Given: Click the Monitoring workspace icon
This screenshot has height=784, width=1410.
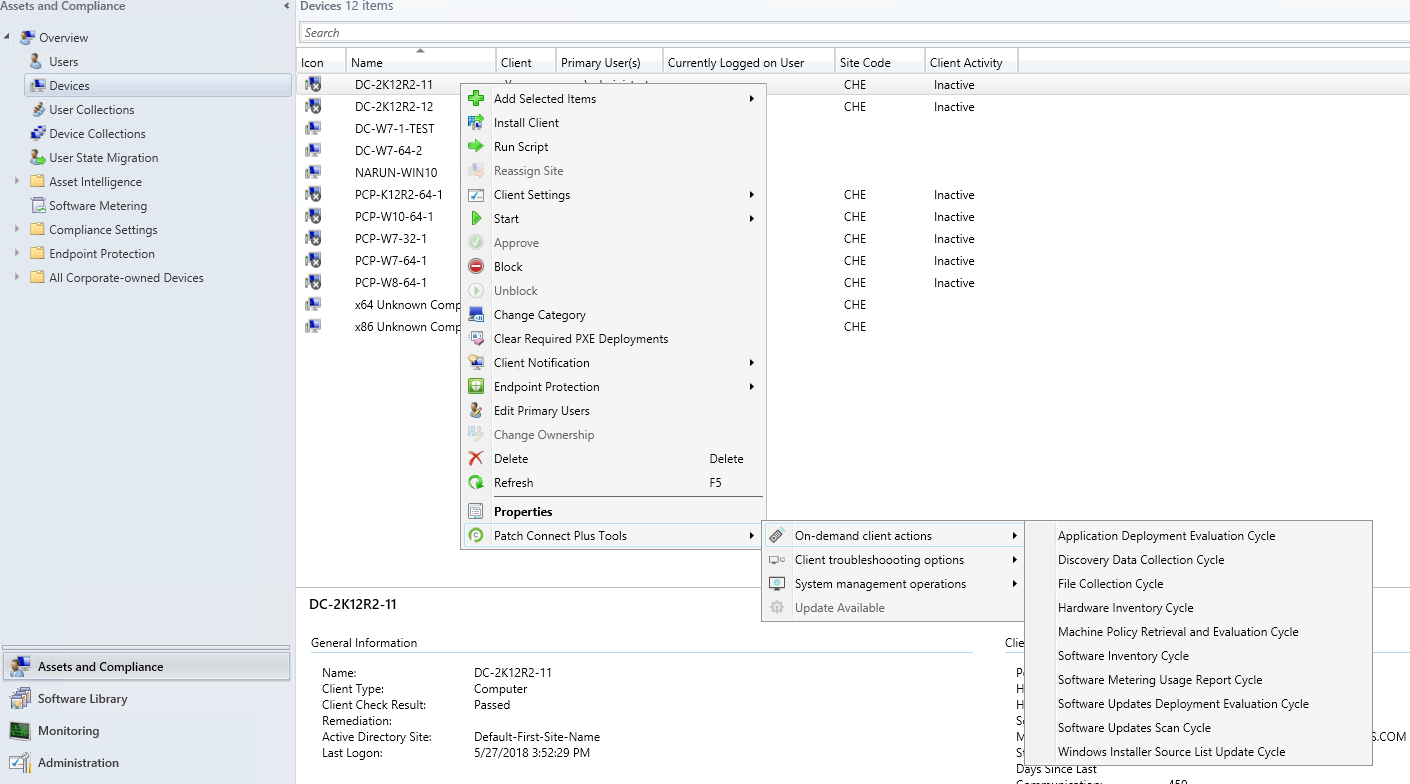Looking at the screenshot, I should [19, 731].
